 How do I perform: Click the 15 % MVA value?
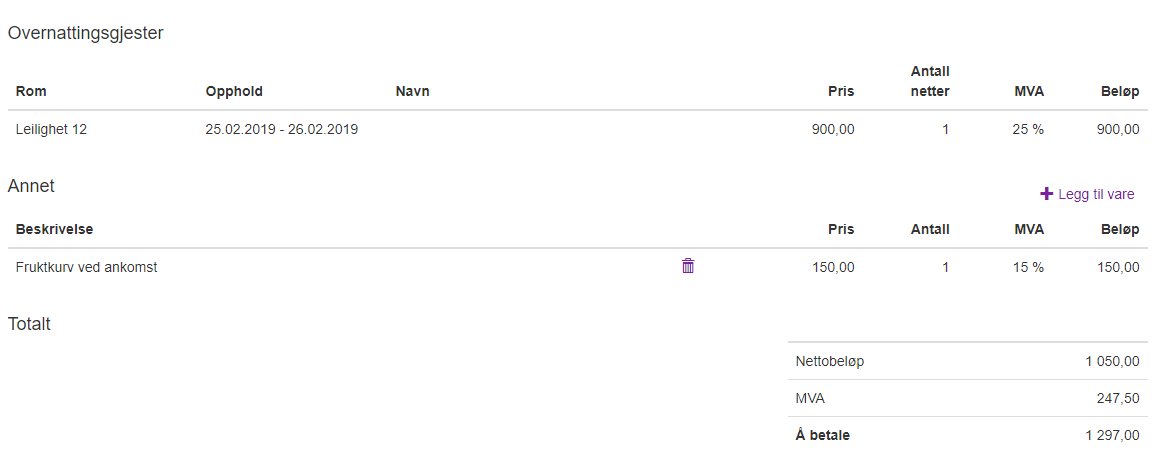point(1027,267)
